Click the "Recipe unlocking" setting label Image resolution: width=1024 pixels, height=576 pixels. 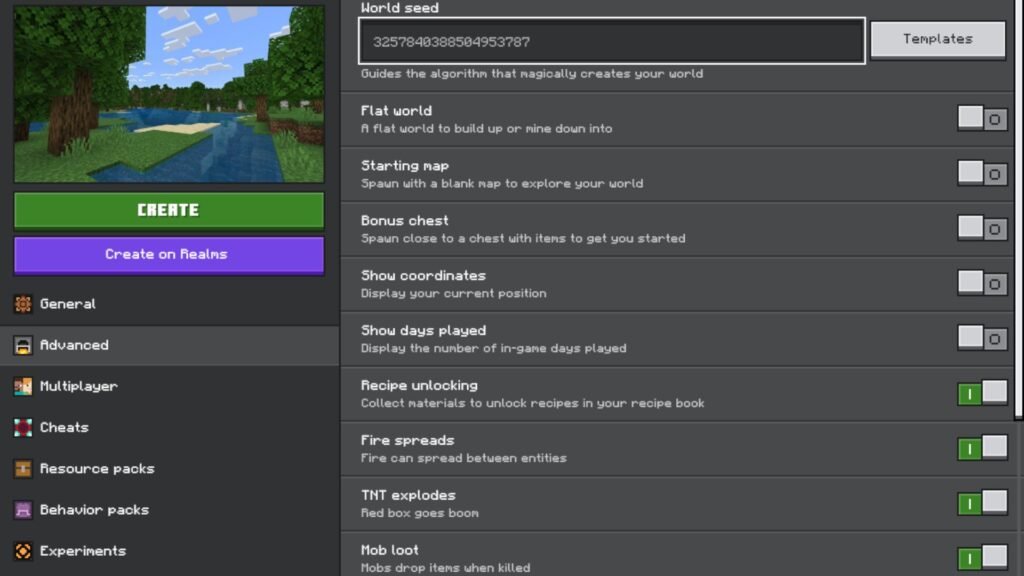(419, 385)
